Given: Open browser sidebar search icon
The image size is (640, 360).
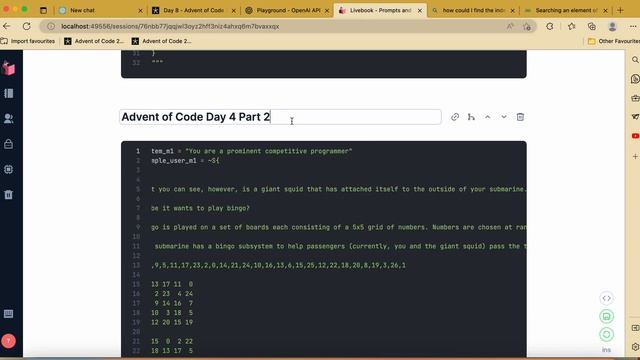Looking at the screenshot, I should (635, 60).
